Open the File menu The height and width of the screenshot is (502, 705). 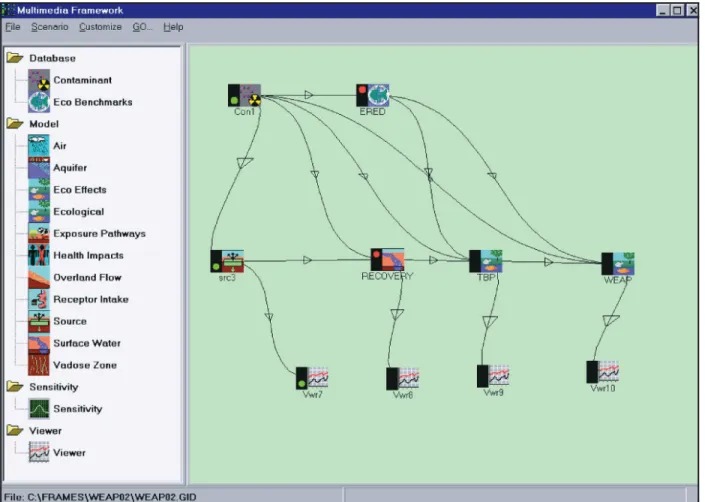13,27
